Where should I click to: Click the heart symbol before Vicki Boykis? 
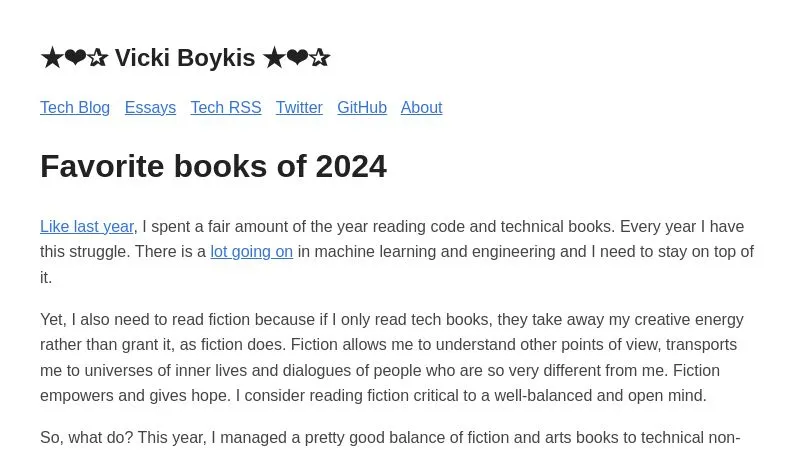pos(74,59)
